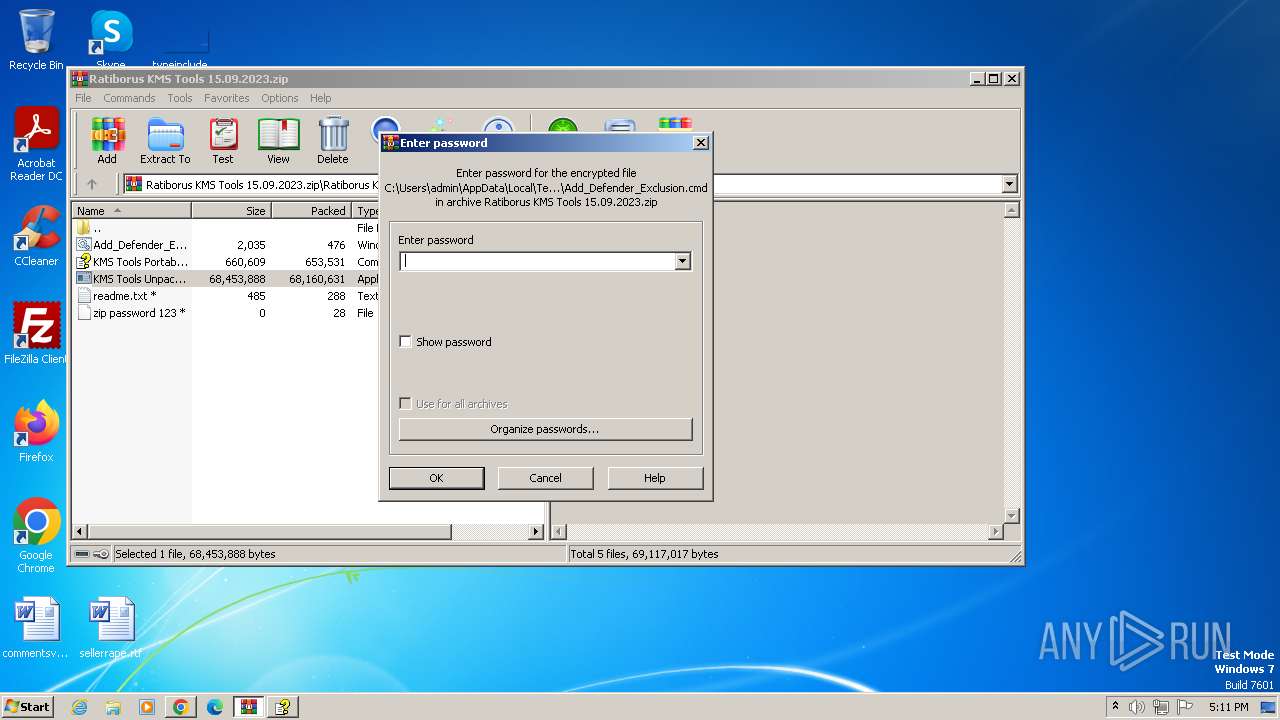
Task: Click the Cancel button in password dialog
Action: pyautogui.click(x=545, y=478)
